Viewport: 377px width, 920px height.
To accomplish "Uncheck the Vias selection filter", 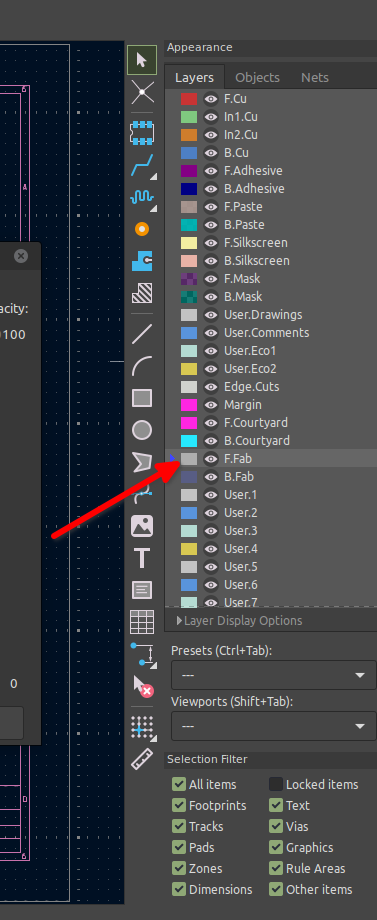I will pos(276,826).
